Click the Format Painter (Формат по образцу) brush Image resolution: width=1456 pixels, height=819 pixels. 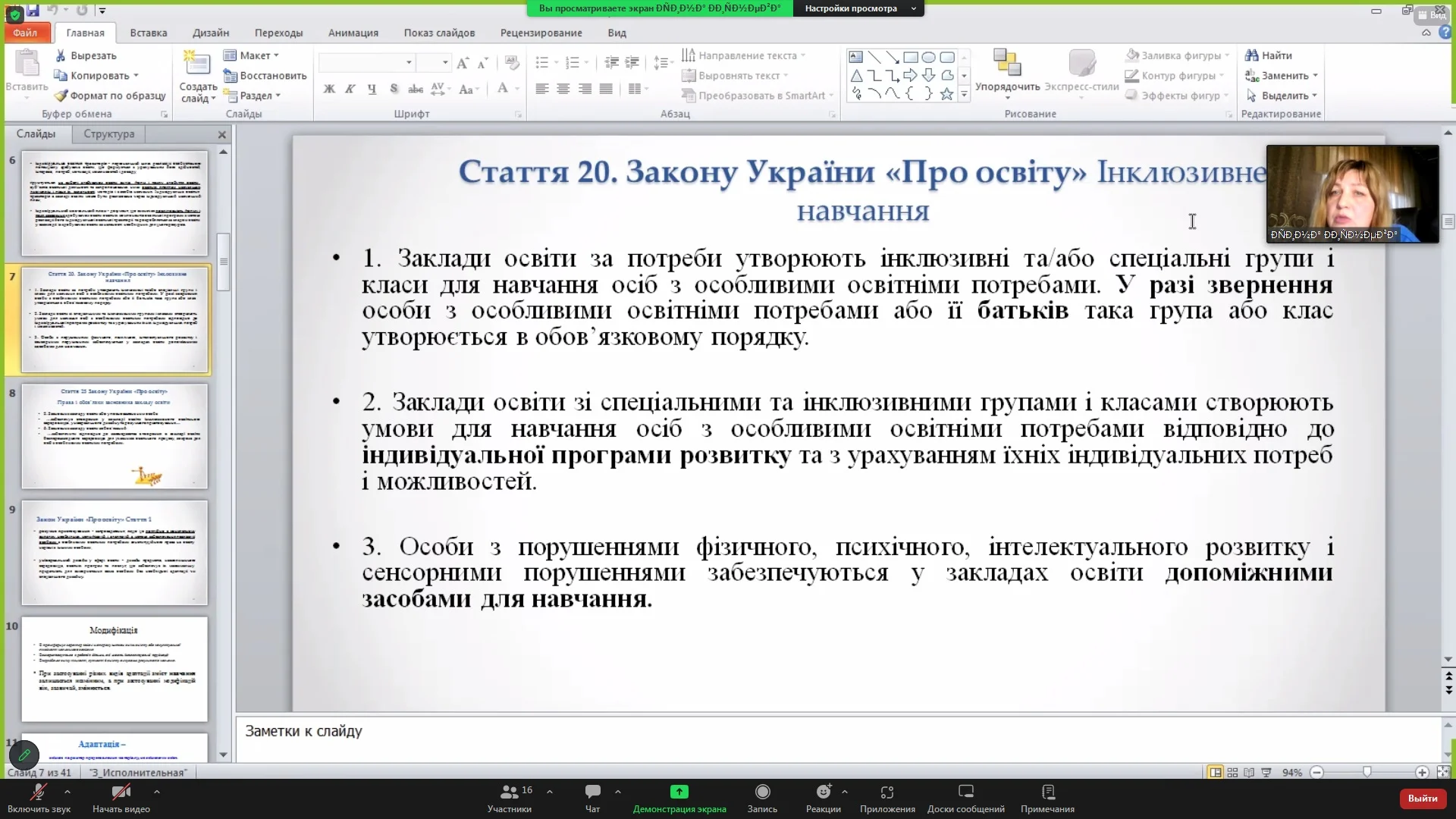[x=61, y=96]
